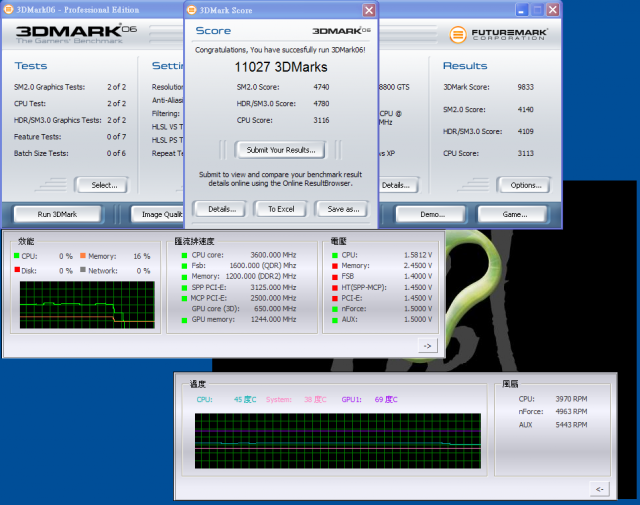This screenshot has height=505, width=640.
Task: Click GPU1 temperature 69 value
Action: (386, 399)
